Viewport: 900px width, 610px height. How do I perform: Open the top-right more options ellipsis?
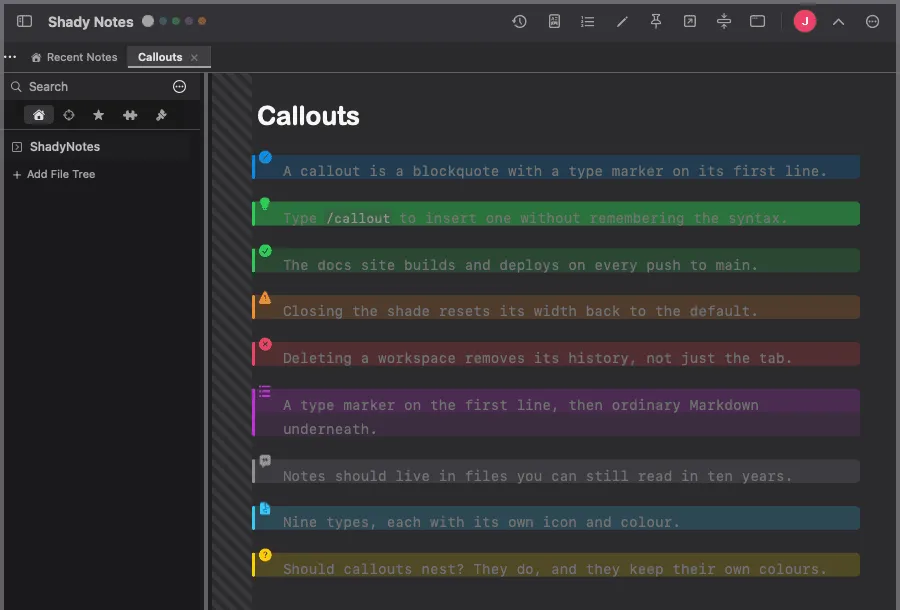[872, 22]
